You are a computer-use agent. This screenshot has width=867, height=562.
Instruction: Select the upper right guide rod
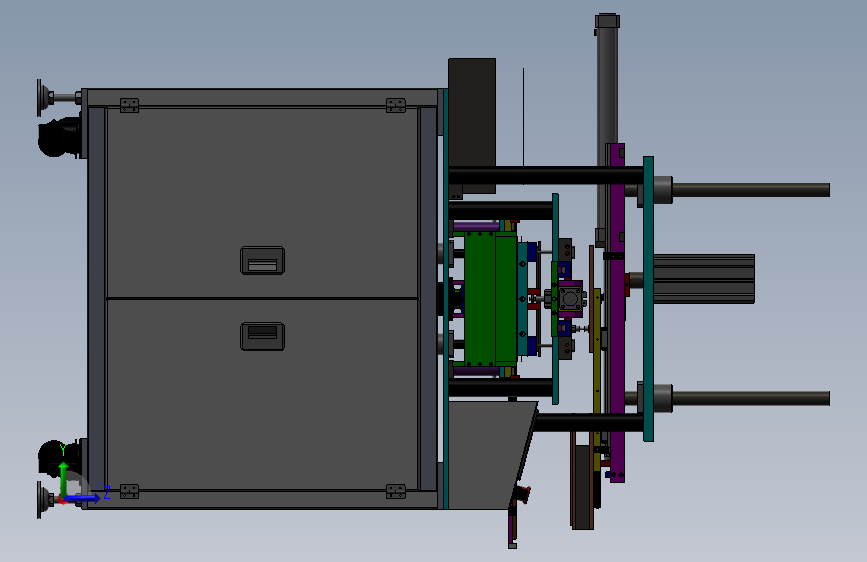pos(750,190)
